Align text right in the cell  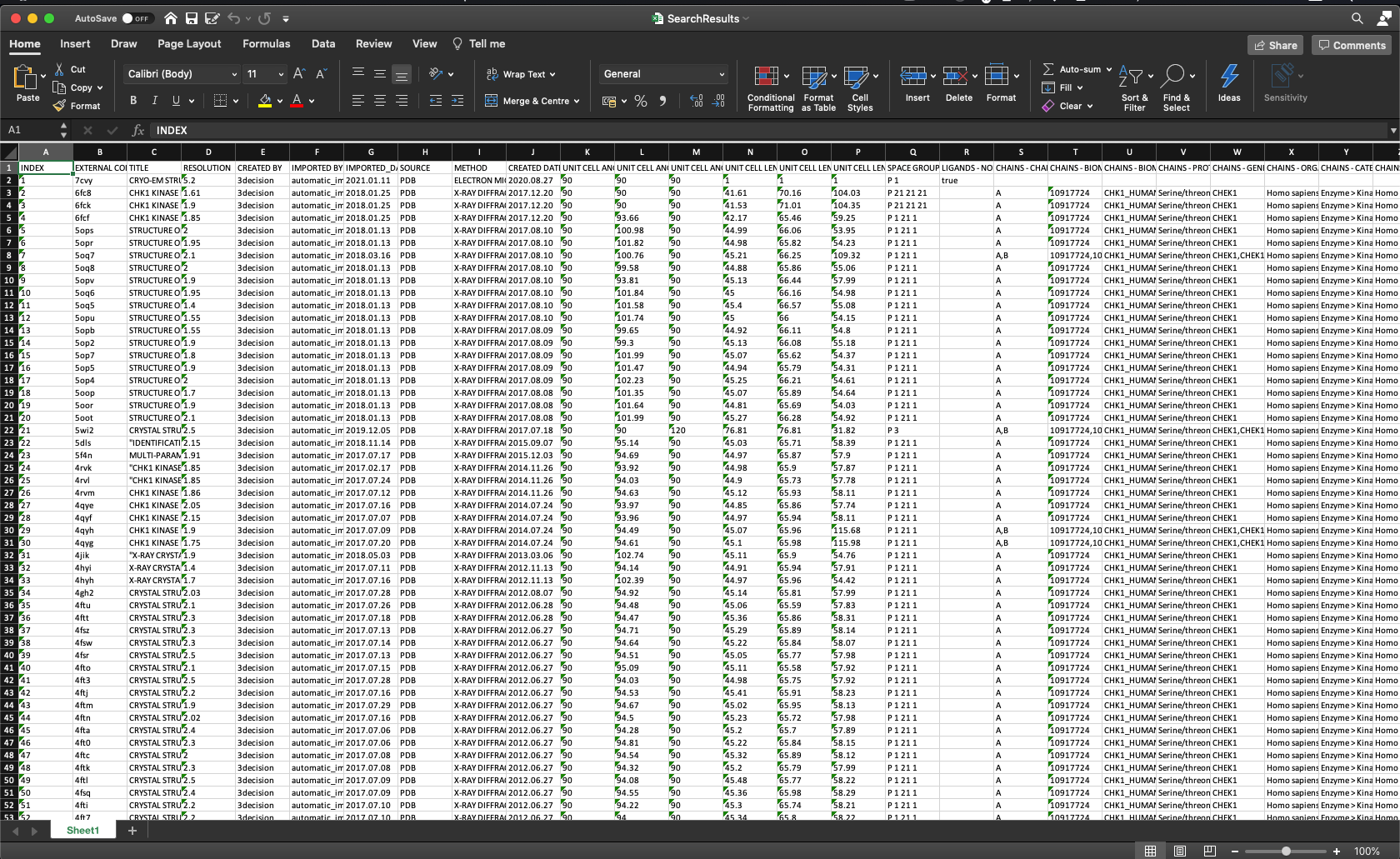pos(402,101)
